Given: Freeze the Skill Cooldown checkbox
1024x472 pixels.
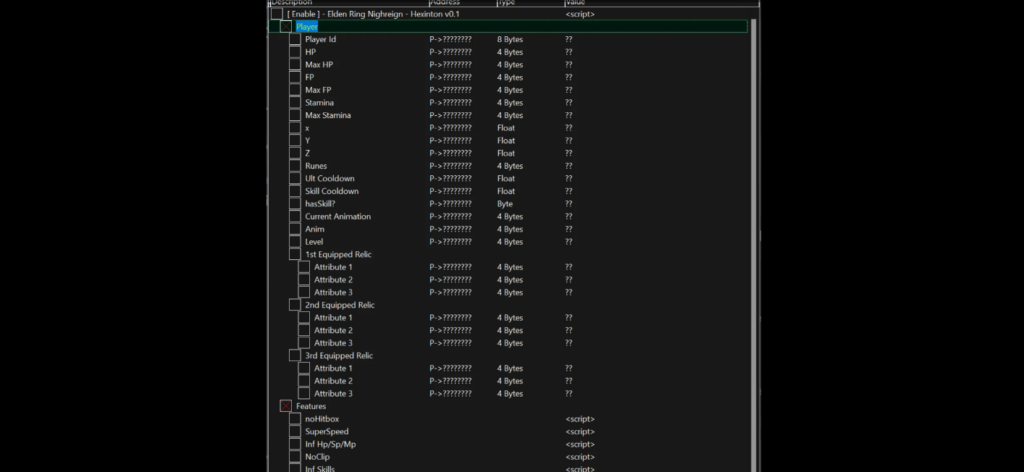Looking at the screenshot, I should pos(295,191).
